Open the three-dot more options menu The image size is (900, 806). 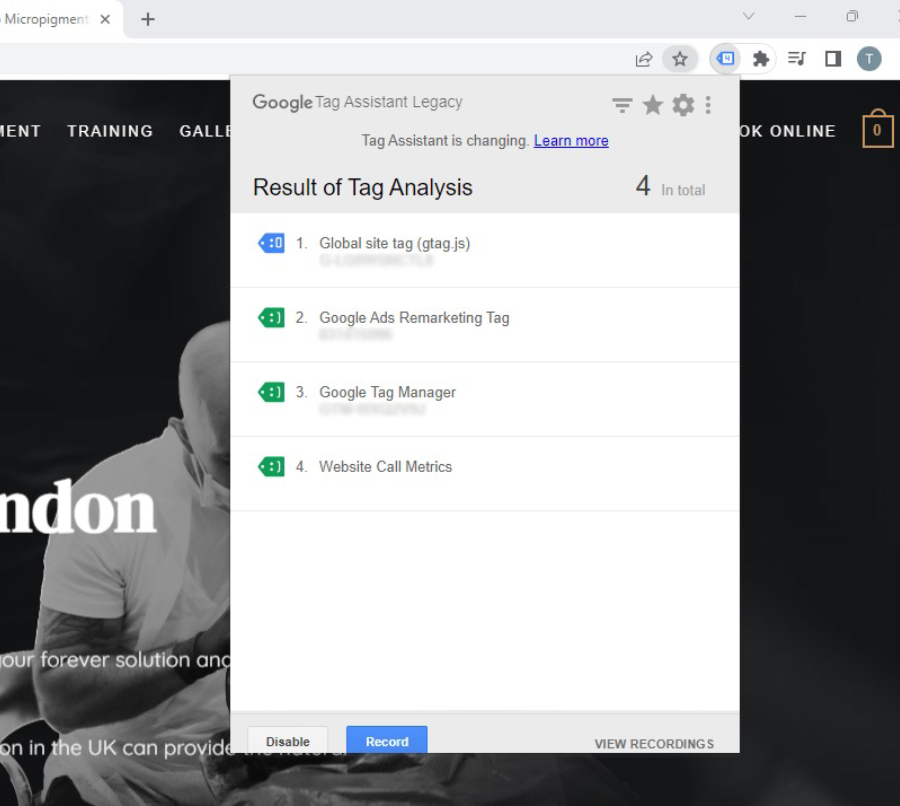point(708,105)
